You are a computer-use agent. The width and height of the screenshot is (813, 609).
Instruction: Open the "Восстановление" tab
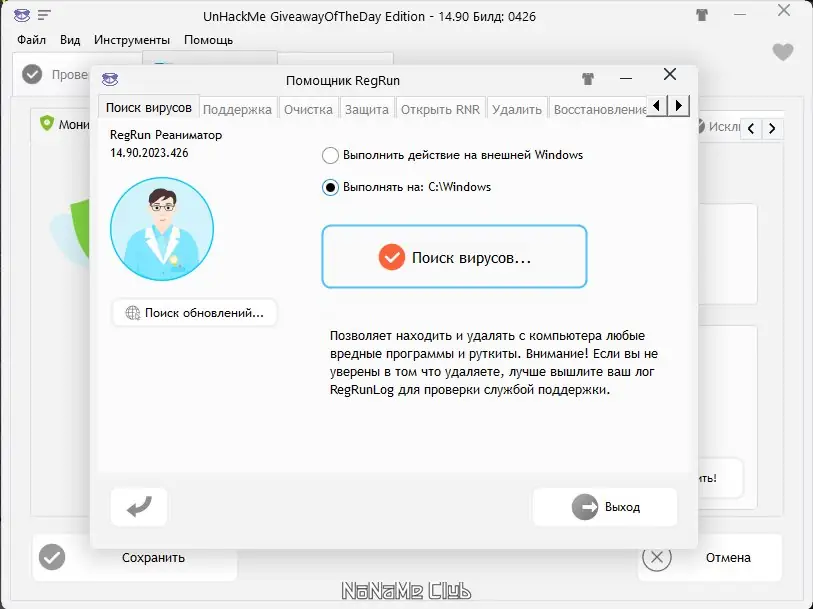(x=598, y=109)
